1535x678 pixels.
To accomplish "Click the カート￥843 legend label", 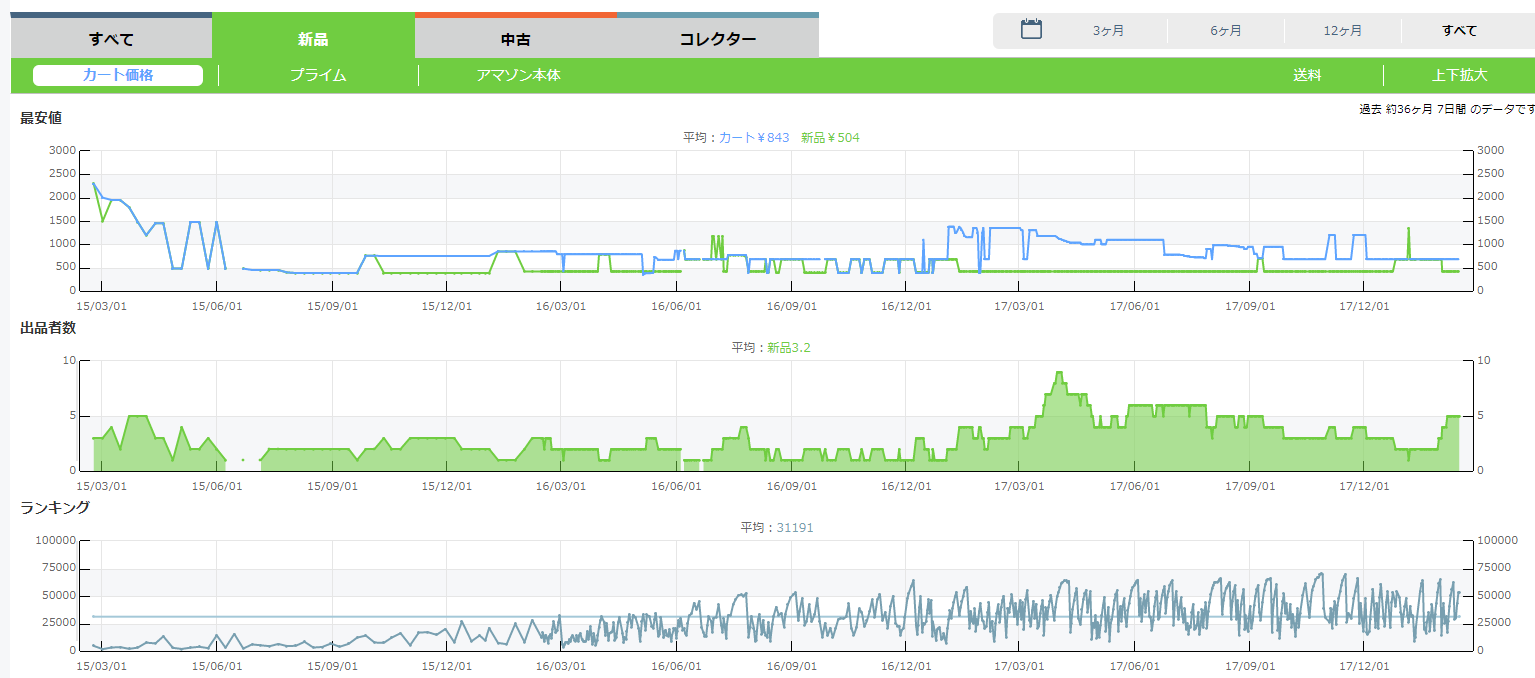I will point(754,137).
